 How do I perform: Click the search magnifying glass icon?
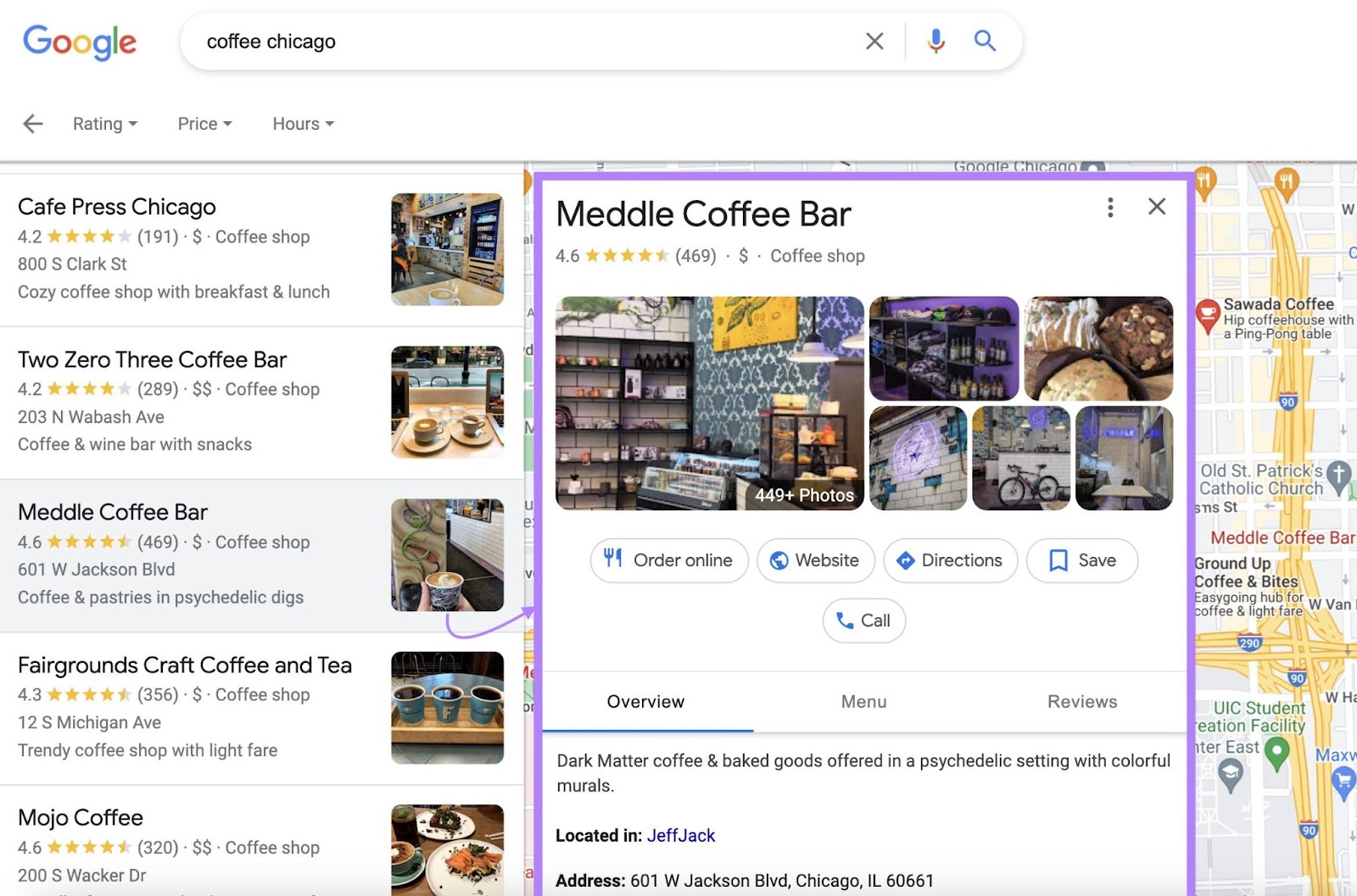[x=985, y=40]
